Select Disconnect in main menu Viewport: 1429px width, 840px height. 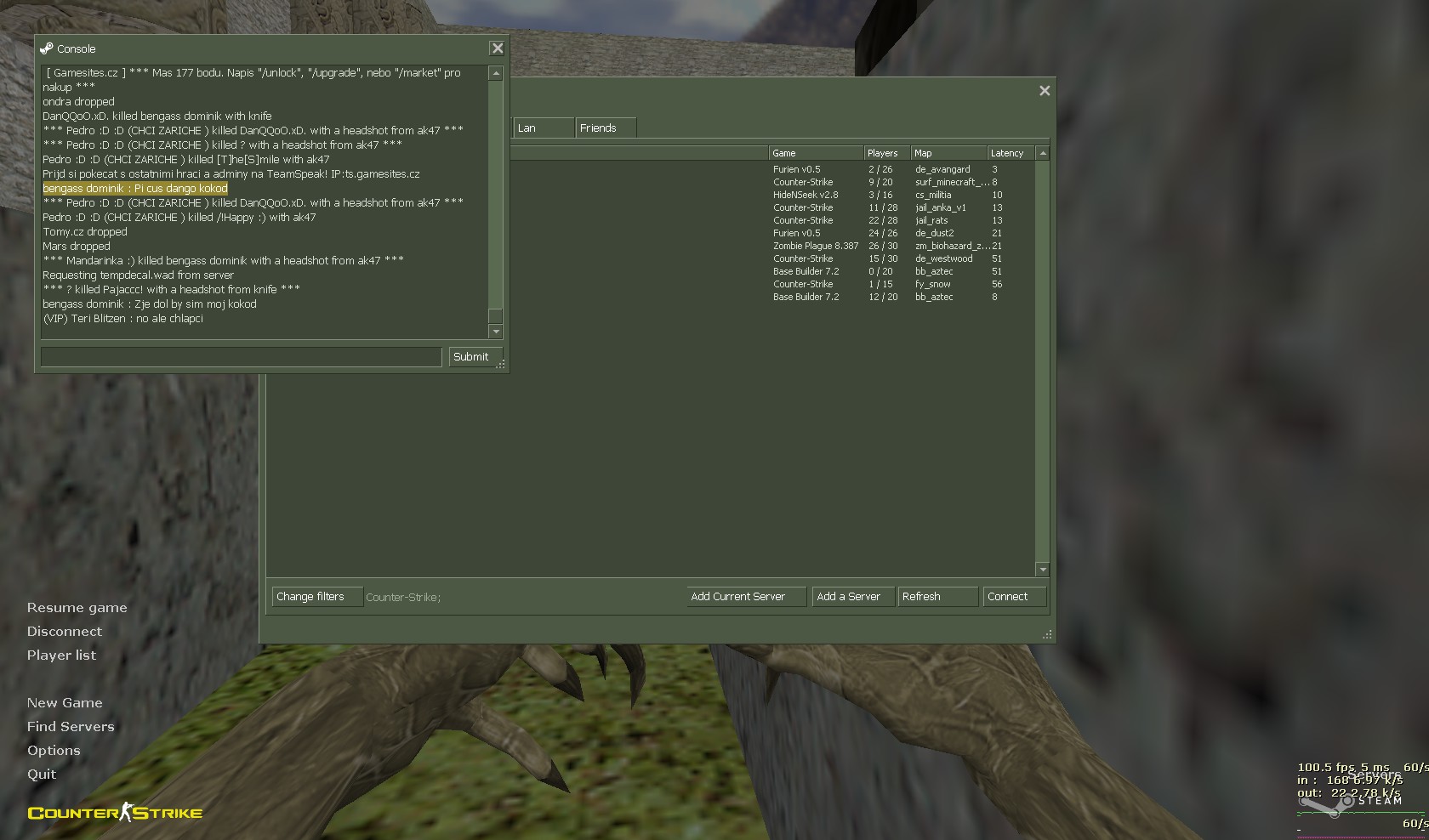pyautogui.click(x=64, y=632)
